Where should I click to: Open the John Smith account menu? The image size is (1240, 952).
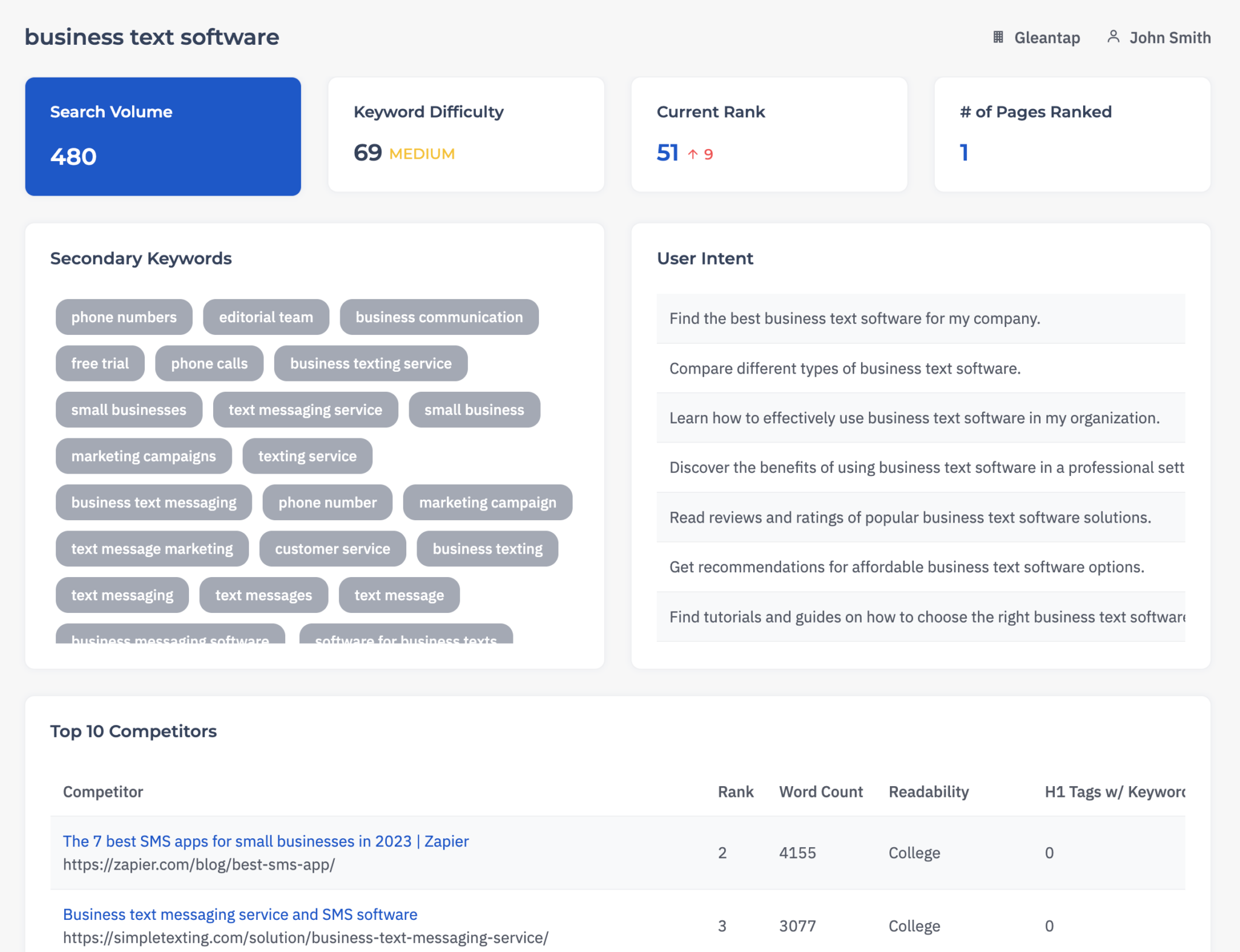point(1169,38)
